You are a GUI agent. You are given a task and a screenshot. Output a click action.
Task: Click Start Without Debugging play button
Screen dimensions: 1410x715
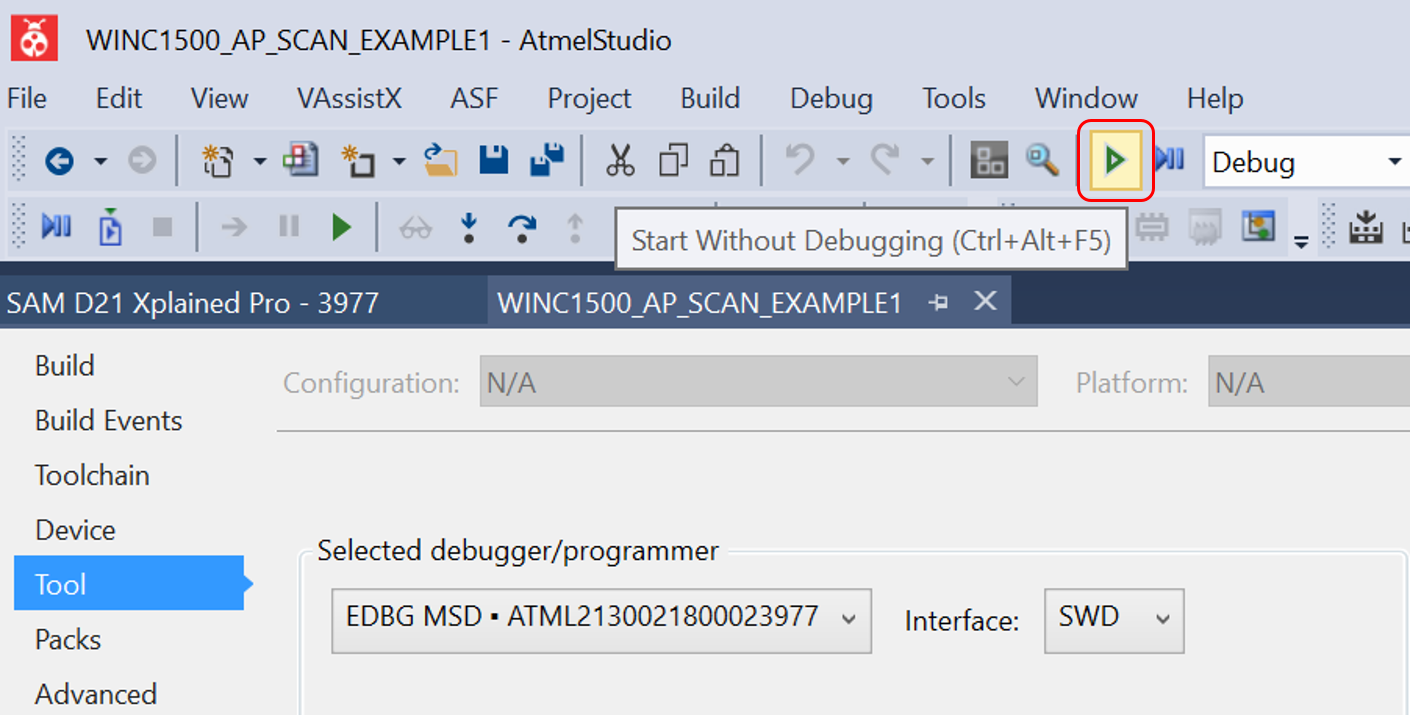[1115, 160]
